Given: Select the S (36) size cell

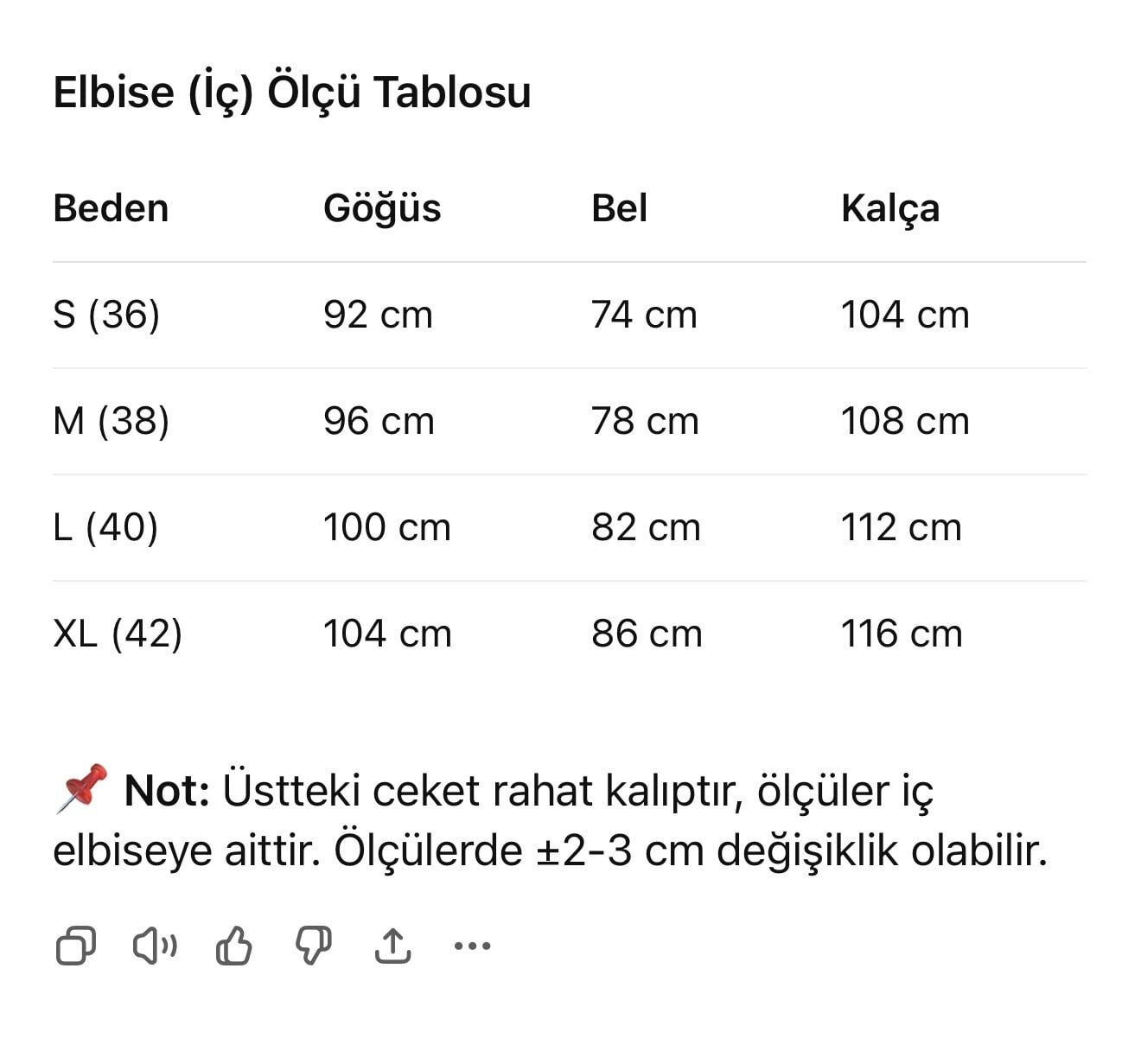Looking at the screenshot, I should tap(106, 315).
